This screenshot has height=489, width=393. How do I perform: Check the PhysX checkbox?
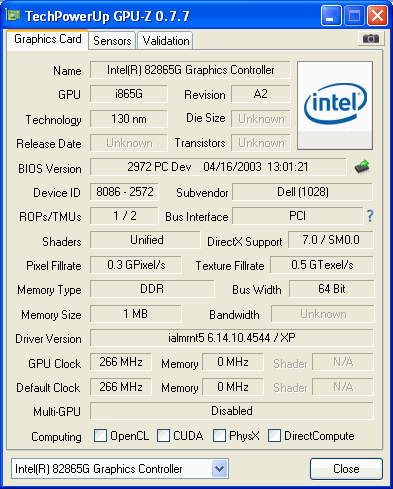point(219,435)
